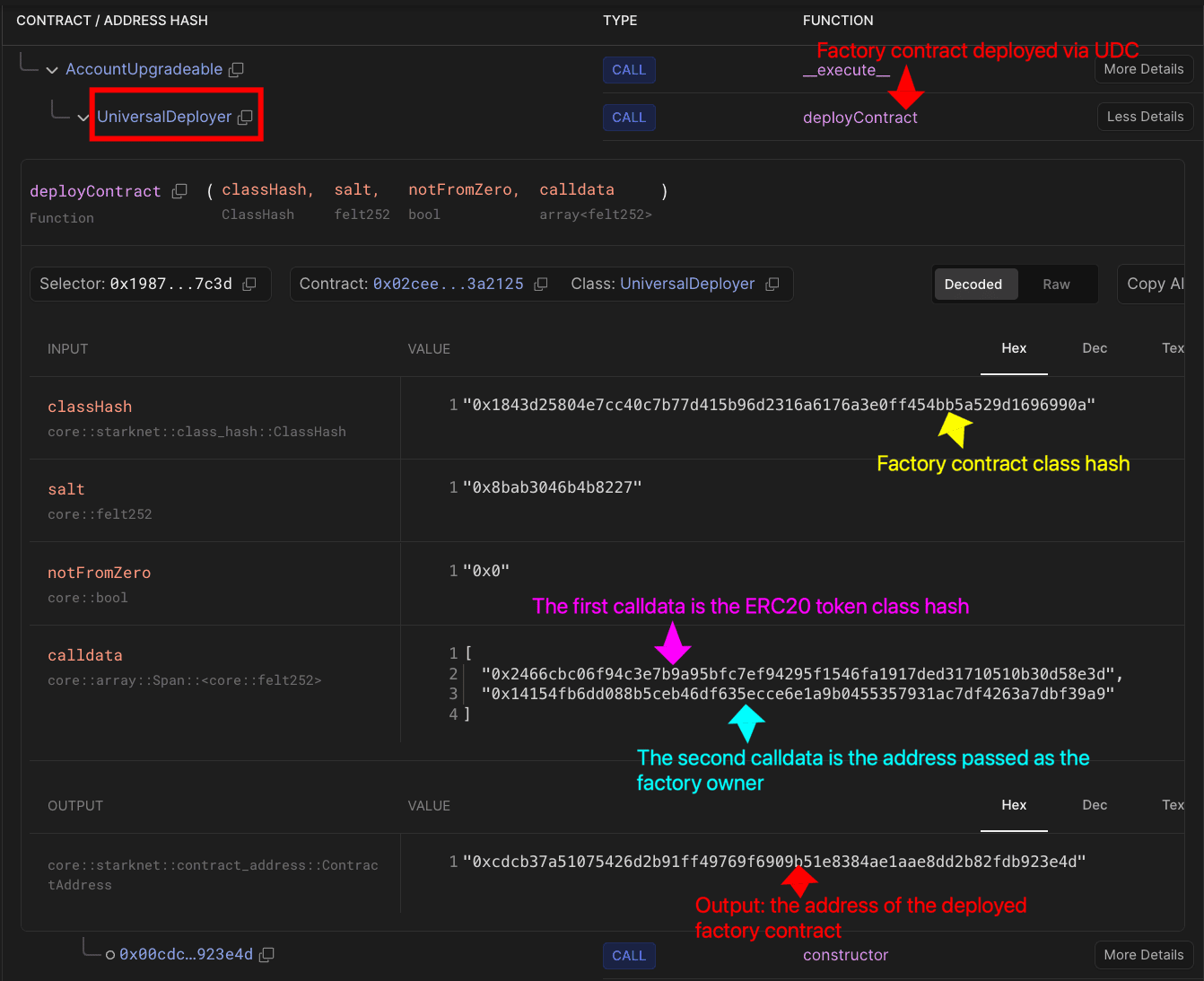Click the constructor function link
This screenshot has width=1204, height=981.
pyautogui.click(x=845, y=955)
